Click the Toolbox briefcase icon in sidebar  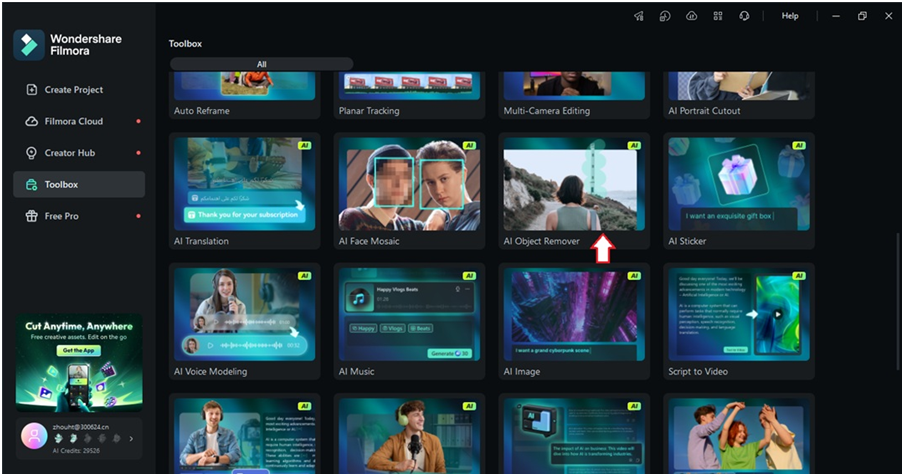[32, 184]
